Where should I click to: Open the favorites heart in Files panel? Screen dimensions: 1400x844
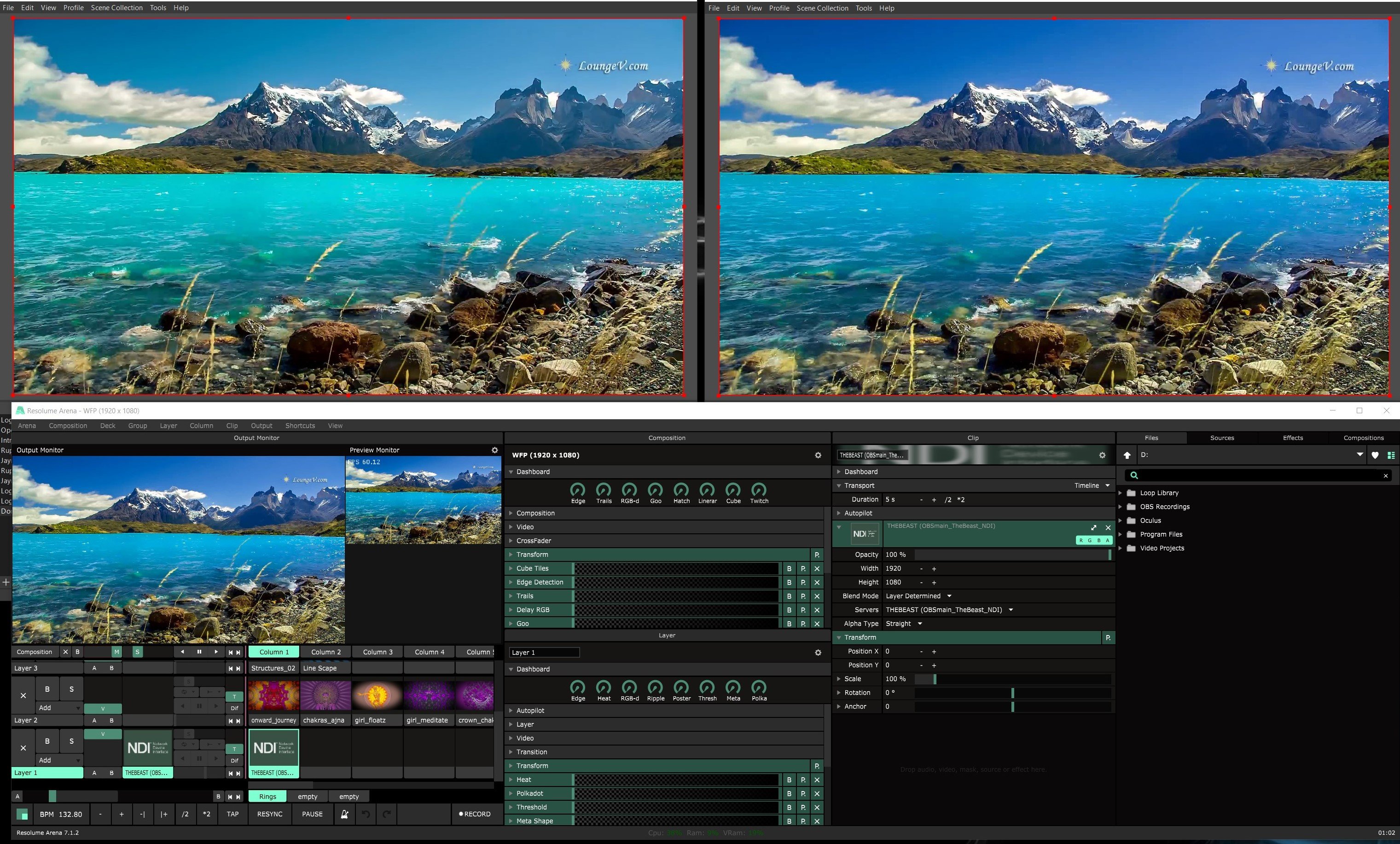(1374, 455)
